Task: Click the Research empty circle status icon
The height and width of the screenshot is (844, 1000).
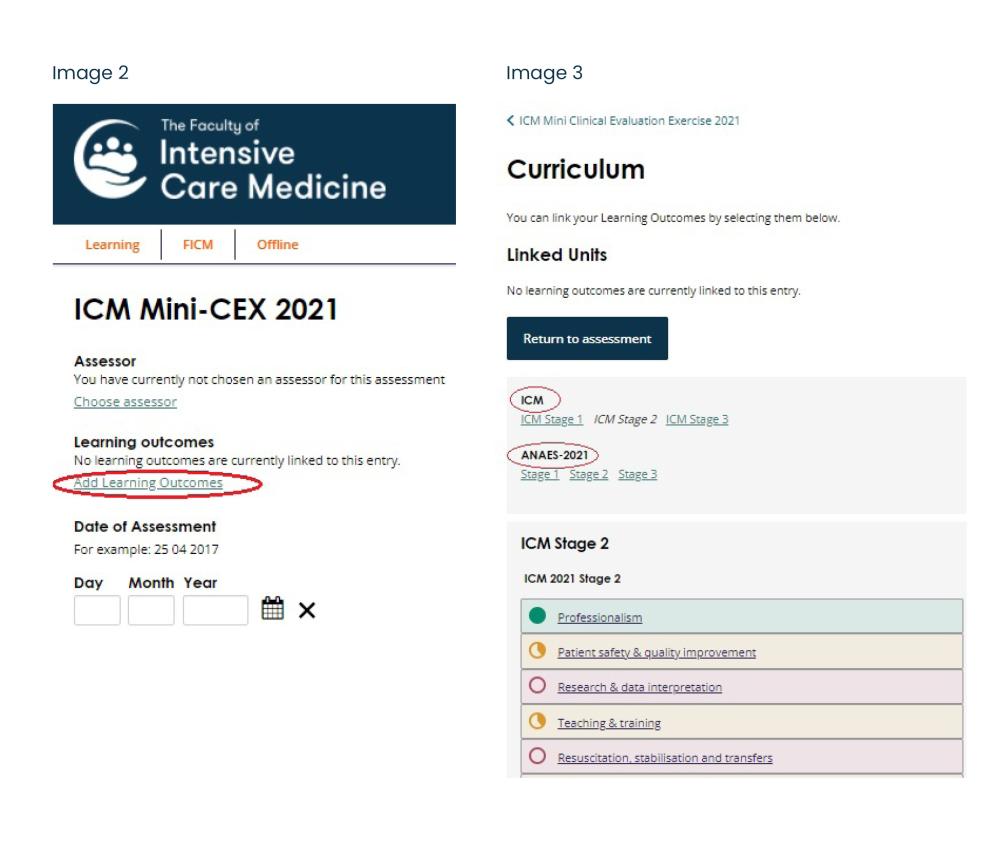Action: coord(538,685)
